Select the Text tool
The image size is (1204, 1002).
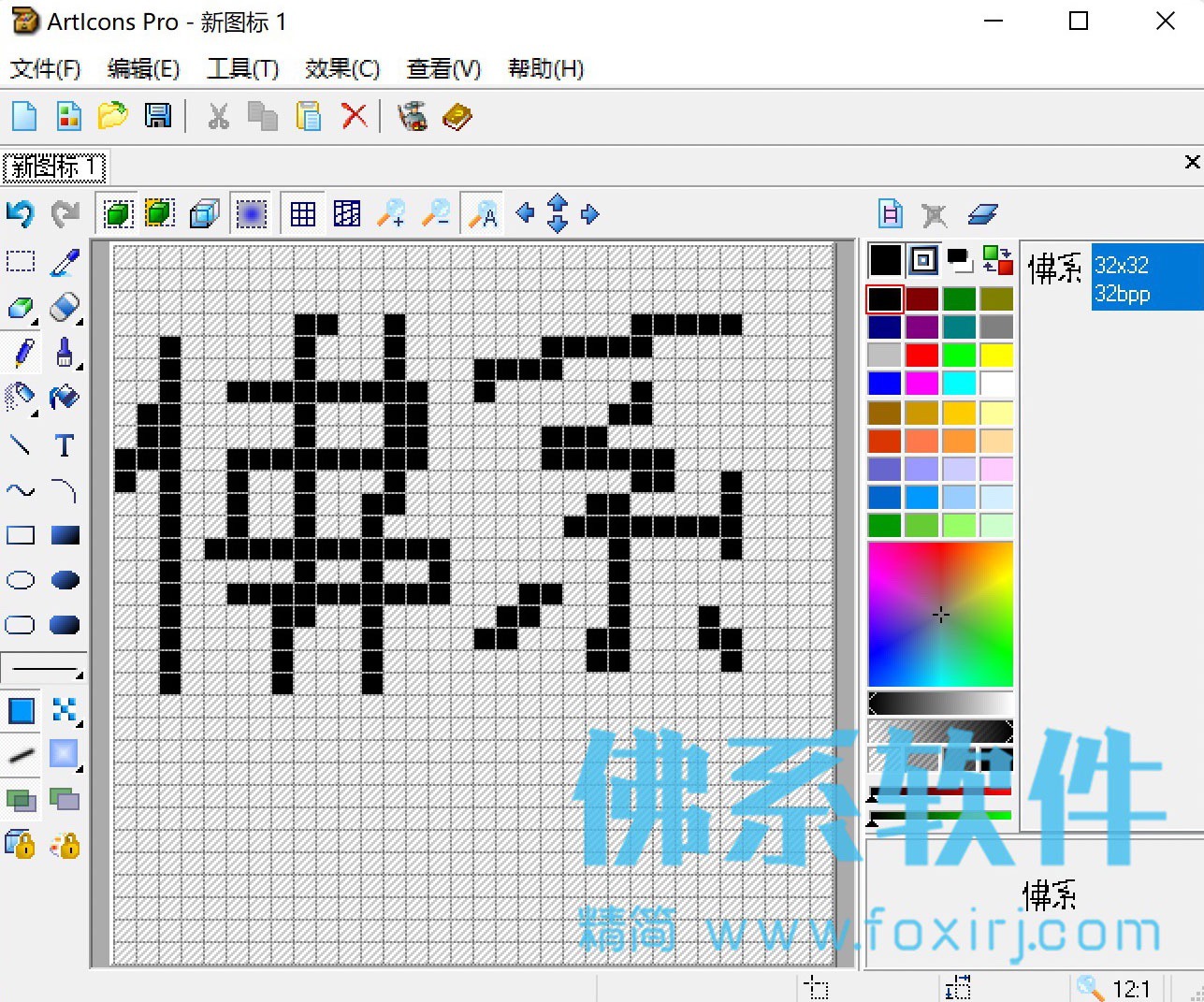pyautogui.click(x=64, y=445)
